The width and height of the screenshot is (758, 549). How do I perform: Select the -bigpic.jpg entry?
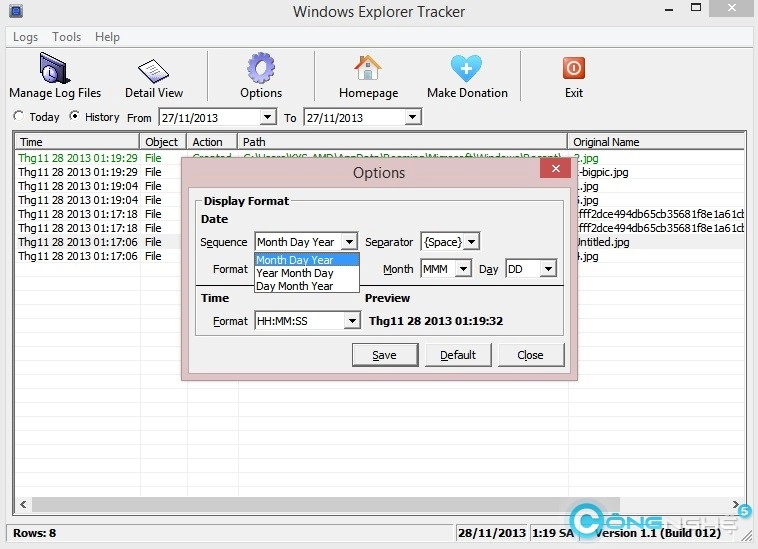click(x=604, y=172)
